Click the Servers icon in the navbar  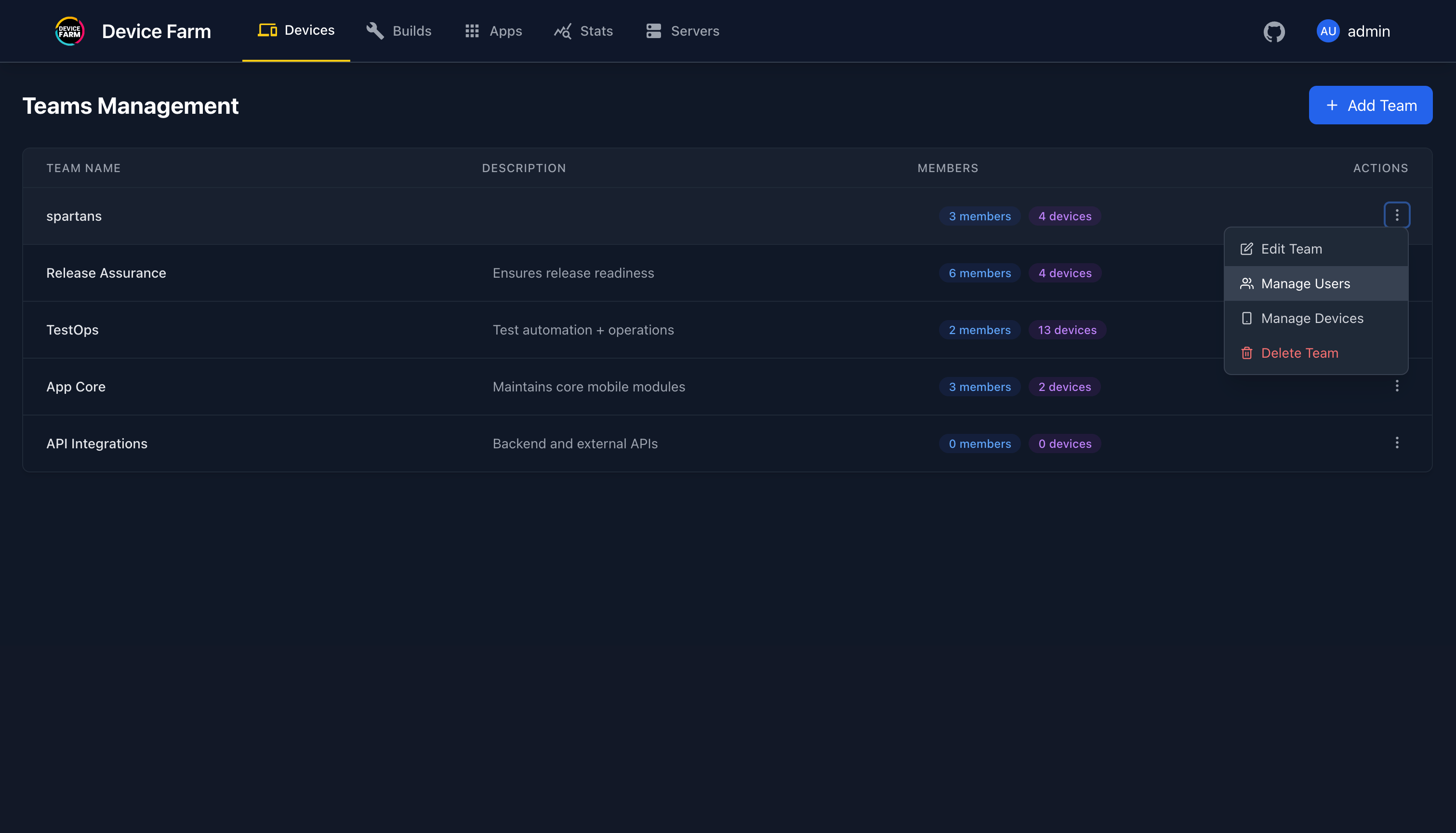click(x=653, y=31)
